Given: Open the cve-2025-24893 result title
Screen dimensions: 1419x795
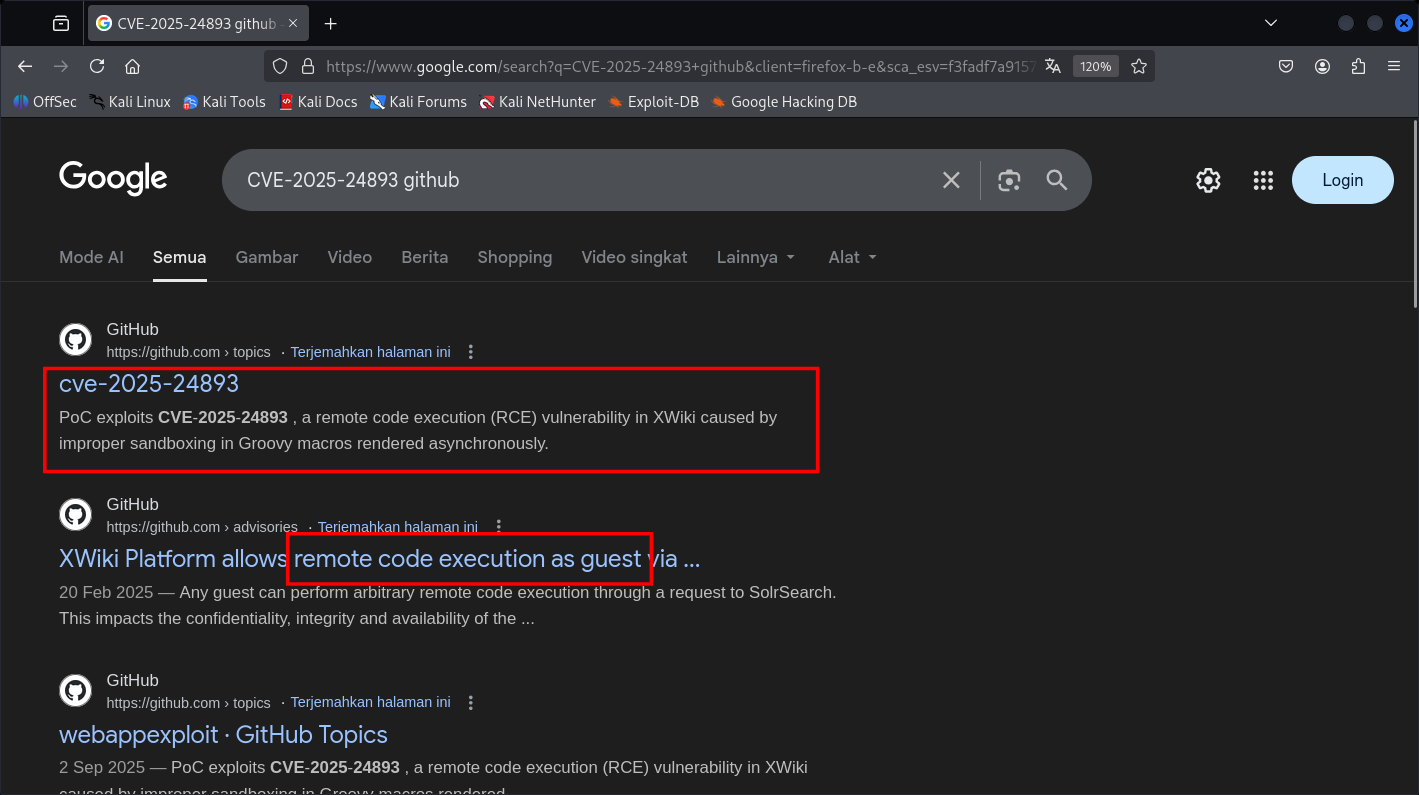Looking at the screenshot, I should 149,383.
